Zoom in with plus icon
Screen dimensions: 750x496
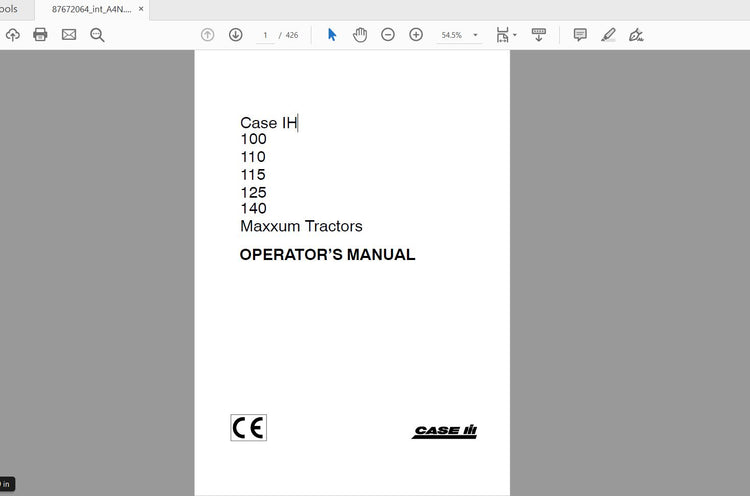pos(416,35)
